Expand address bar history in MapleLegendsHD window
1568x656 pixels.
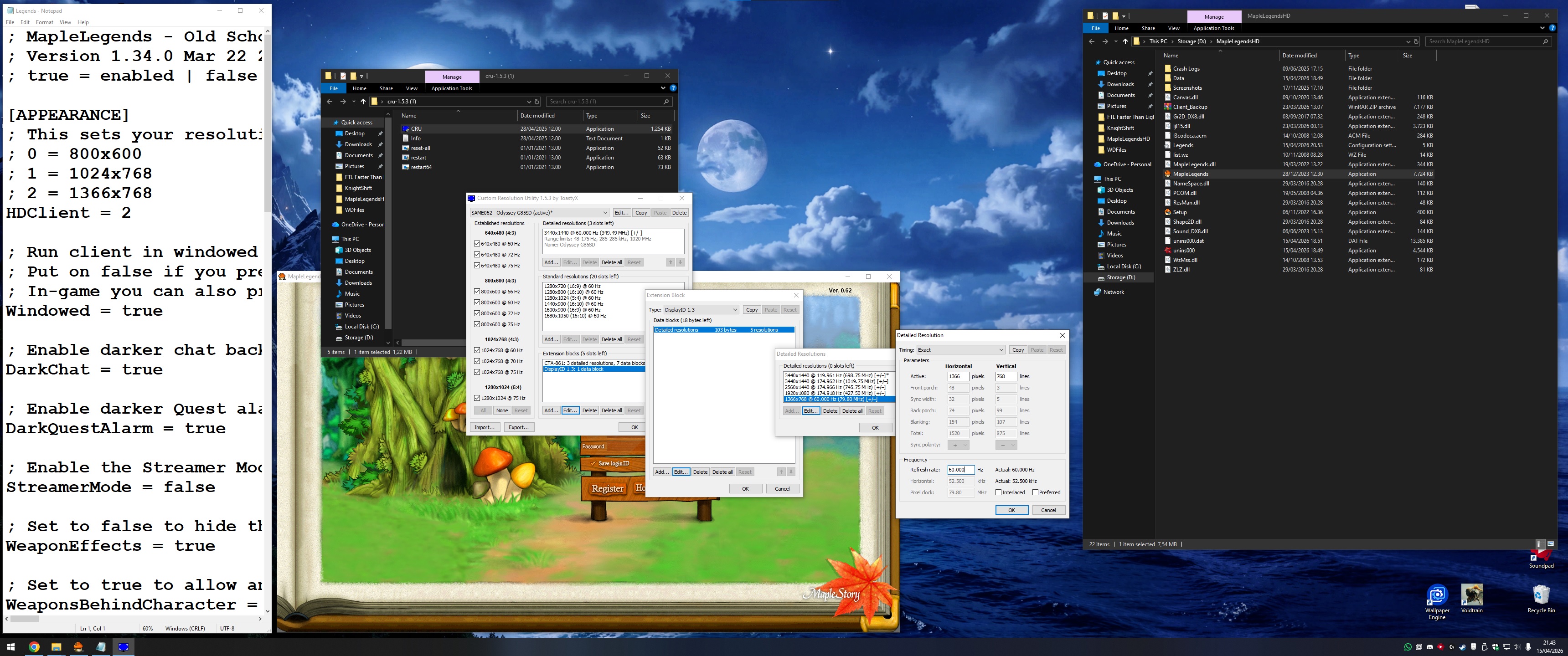click(1408, 42)
